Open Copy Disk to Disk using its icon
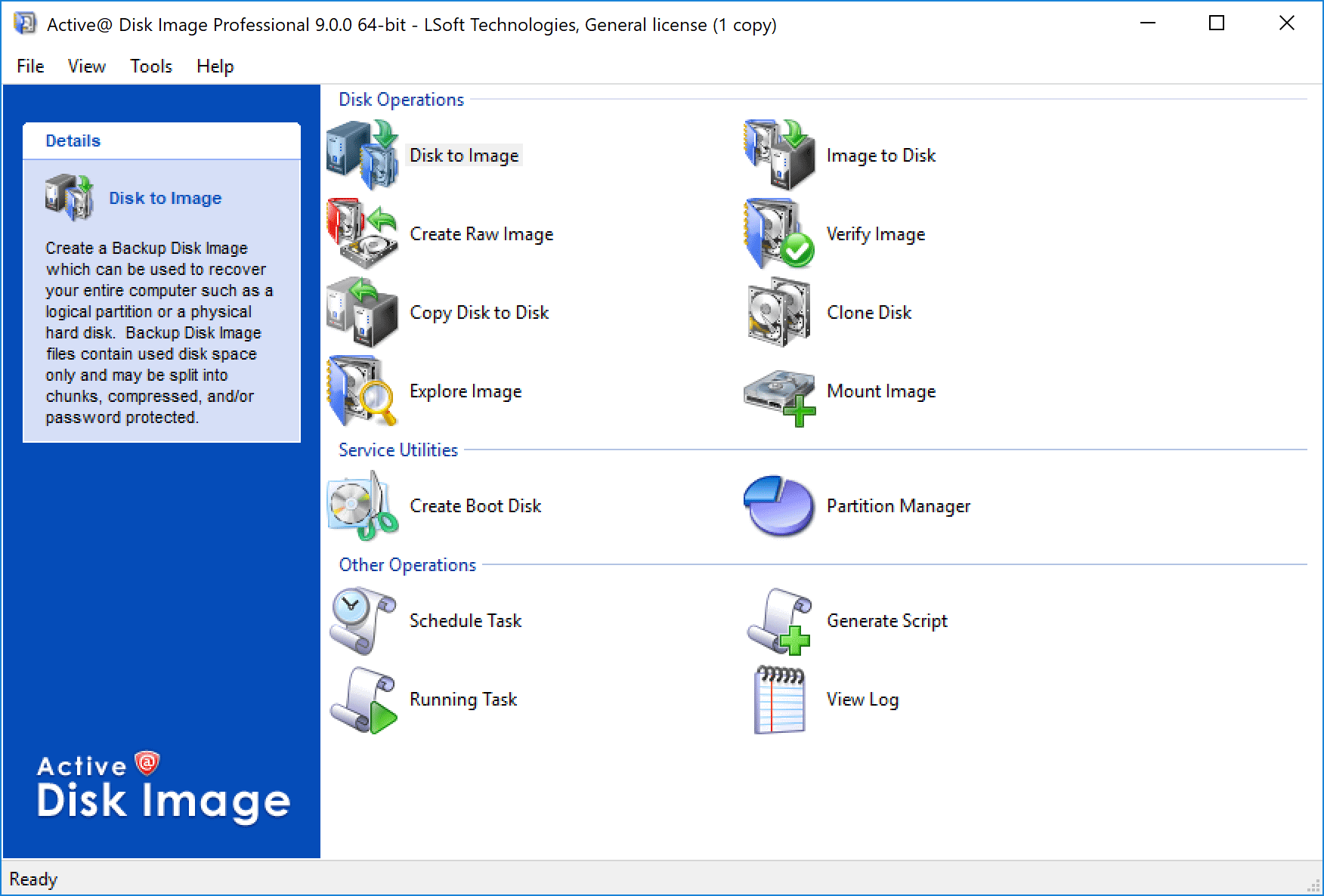 362,312
